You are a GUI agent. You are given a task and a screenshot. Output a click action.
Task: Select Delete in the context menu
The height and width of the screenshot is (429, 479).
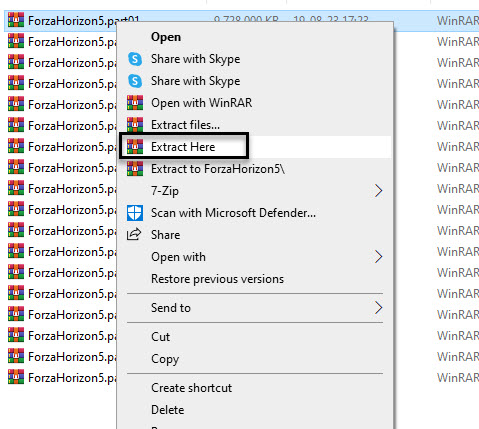tap(167, 410)
